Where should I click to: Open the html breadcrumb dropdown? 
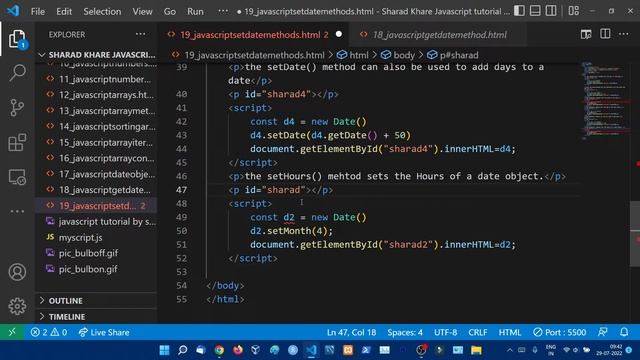353,55
